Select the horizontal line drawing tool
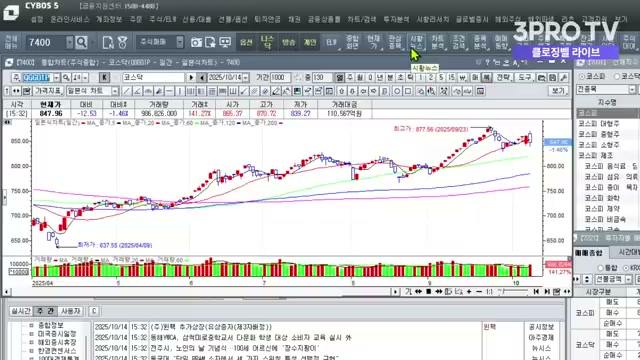The width and height of the screenshot is (640, 360). click(x=169, y=91)
